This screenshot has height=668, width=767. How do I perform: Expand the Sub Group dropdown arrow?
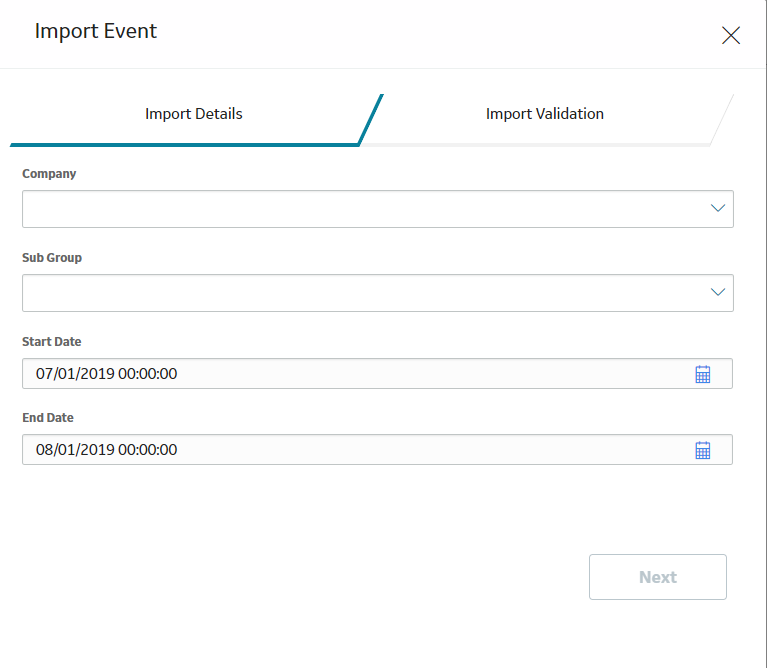pyautogui.click(x=718, y=292)
